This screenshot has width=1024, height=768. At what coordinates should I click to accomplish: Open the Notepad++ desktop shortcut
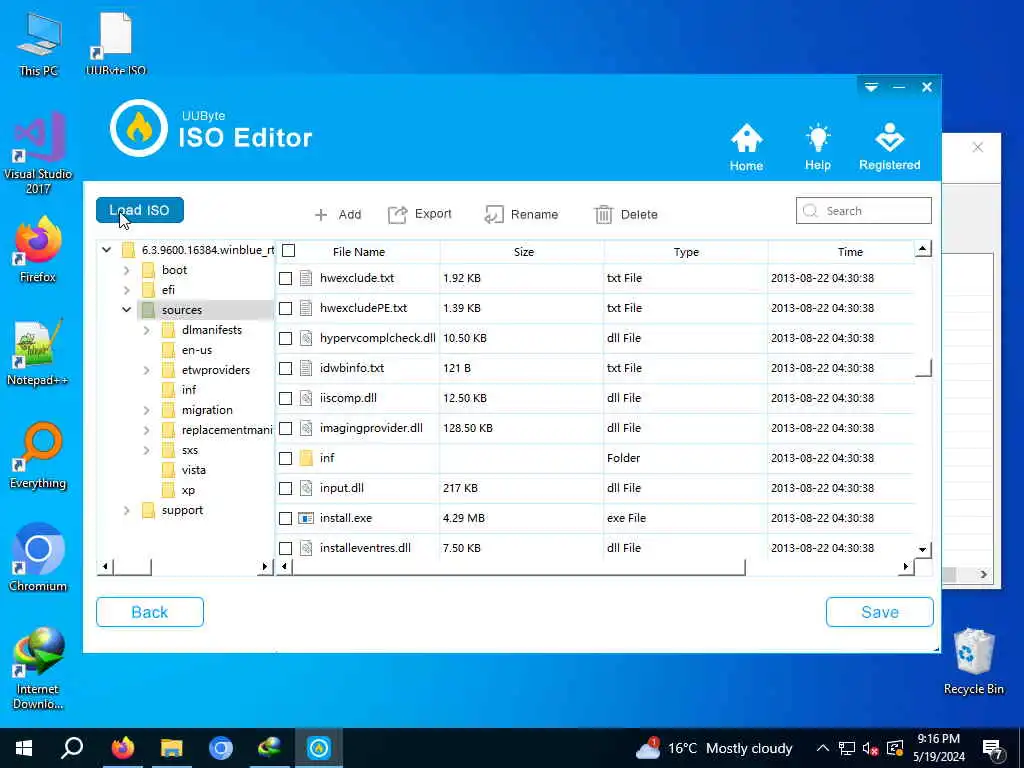click(38, 353)
